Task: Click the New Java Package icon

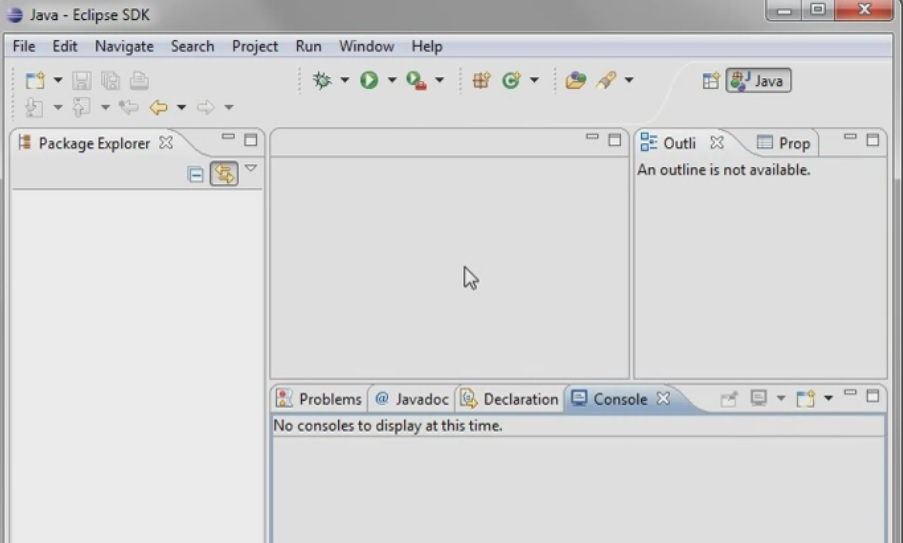Action: [481, 80]
